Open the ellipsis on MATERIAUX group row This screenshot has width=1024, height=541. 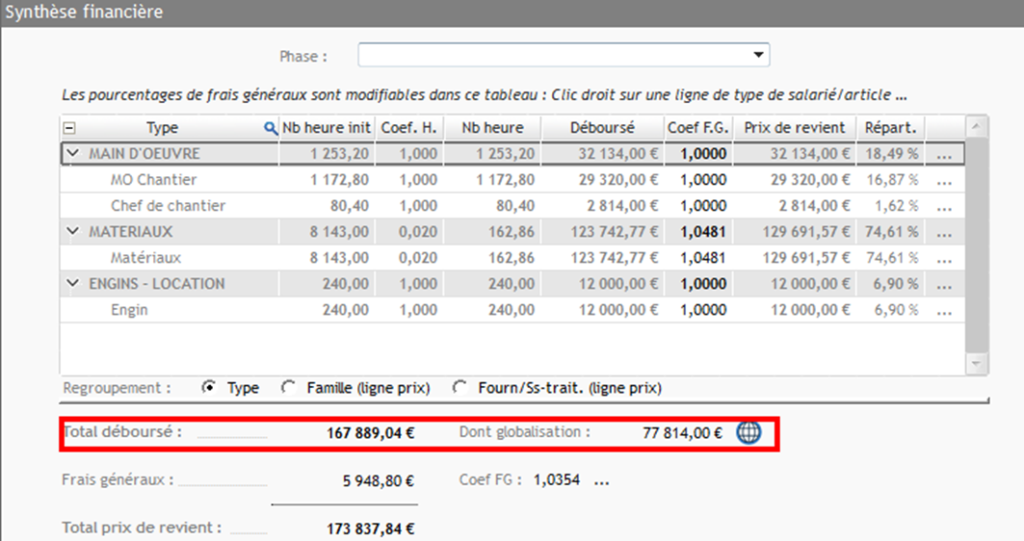click(944, 234)
